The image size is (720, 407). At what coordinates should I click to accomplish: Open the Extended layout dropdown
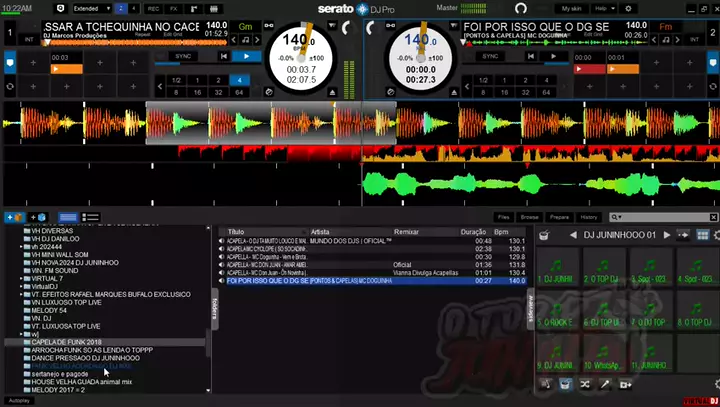(92, 9)
